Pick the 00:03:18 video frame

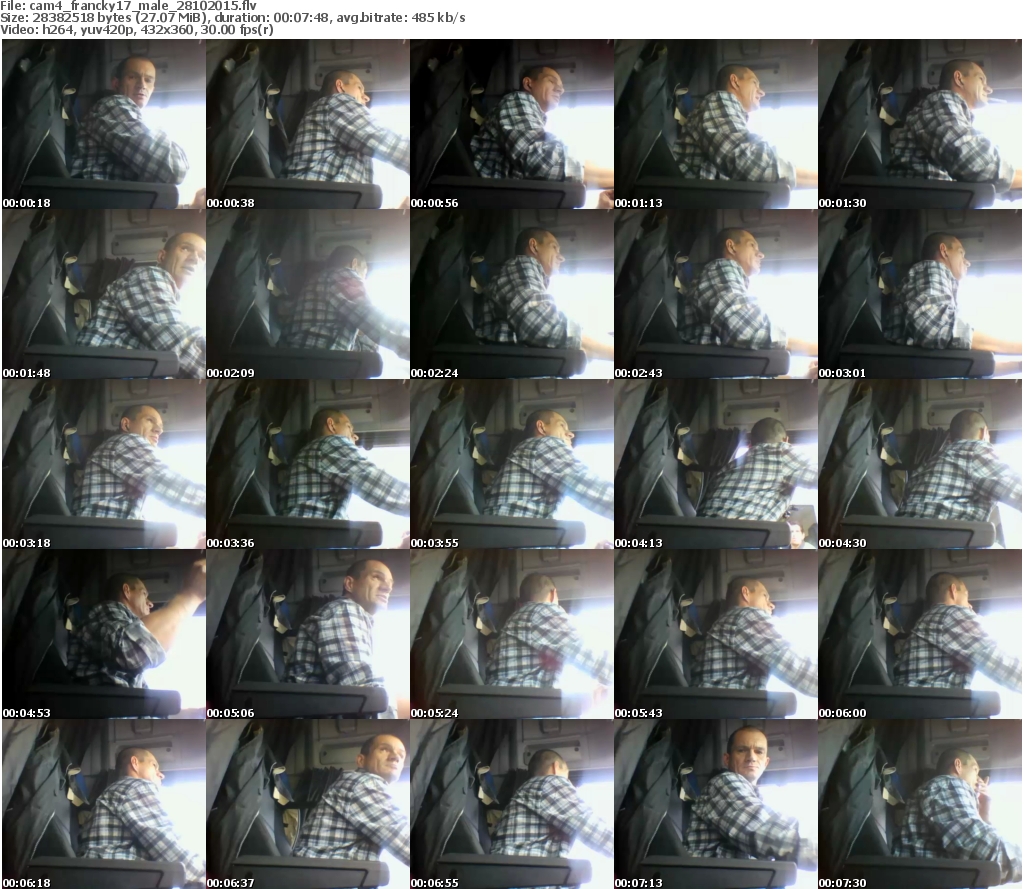click(104, 464)
